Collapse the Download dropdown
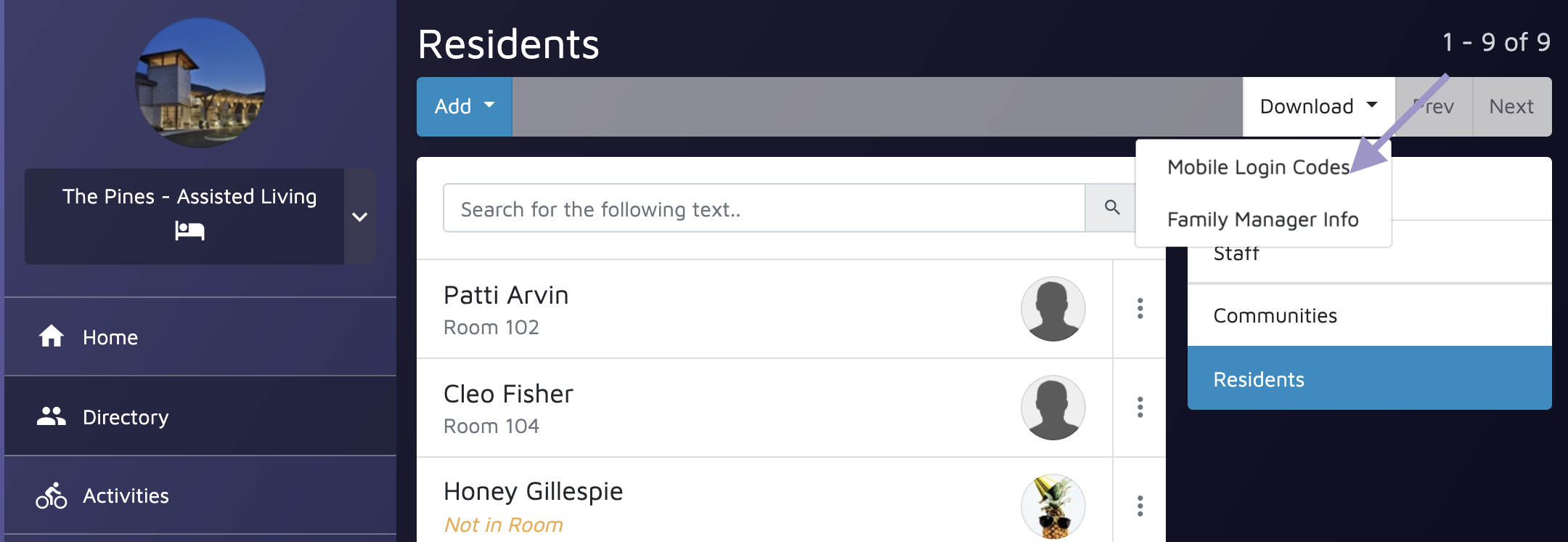 [1318, 107]
